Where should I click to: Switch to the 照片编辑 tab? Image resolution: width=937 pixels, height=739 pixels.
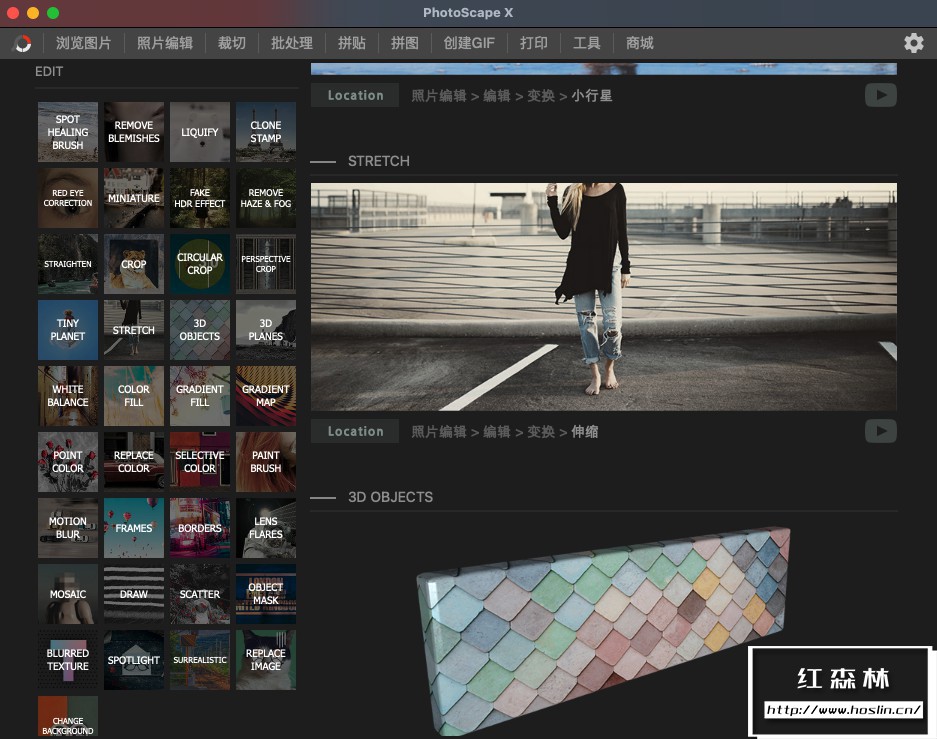pos(165,43)
